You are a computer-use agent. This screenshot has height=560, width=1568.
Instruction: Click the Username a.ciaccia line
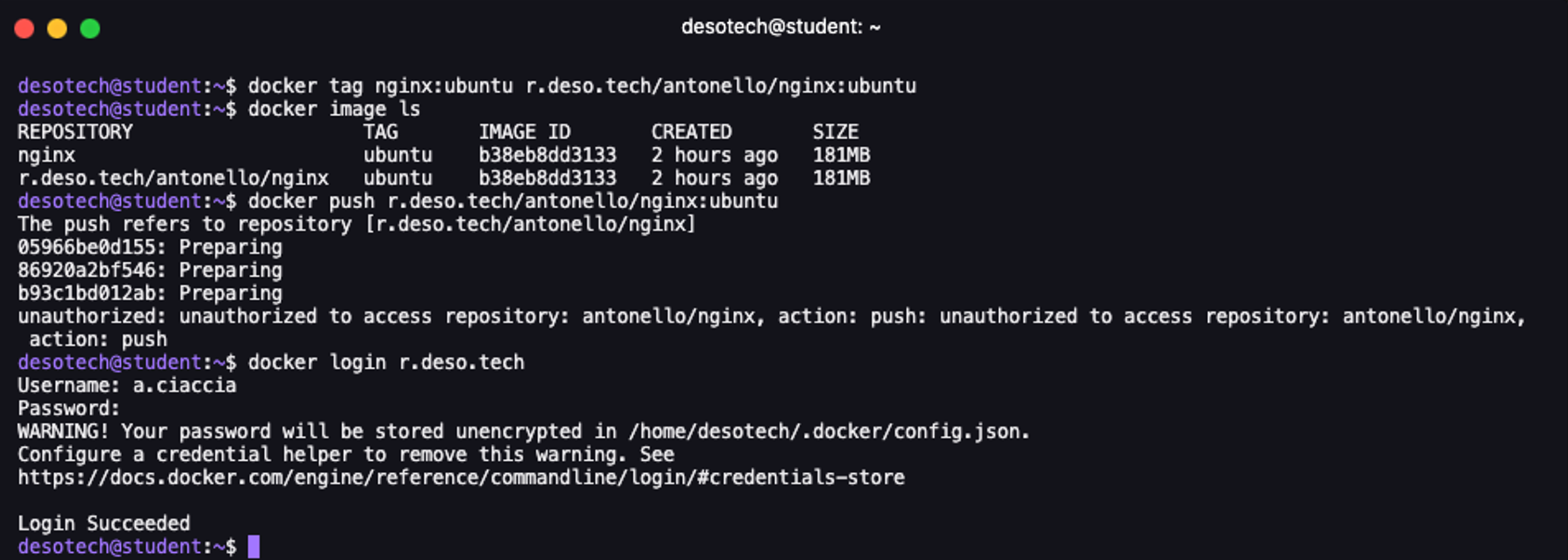click(127, 385)
